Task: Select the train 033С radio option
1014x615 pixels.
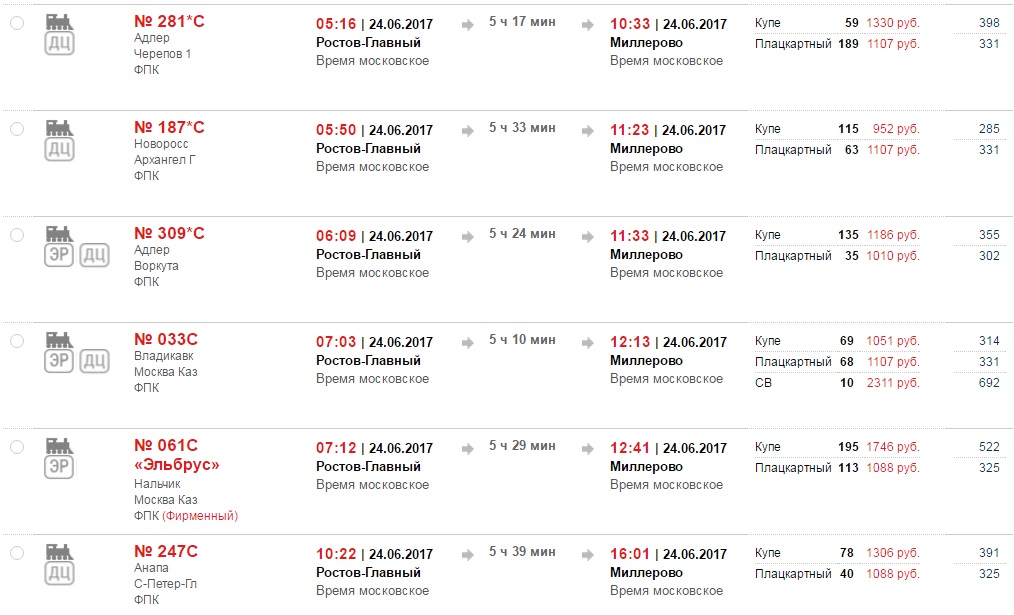Action: [16, 341]
